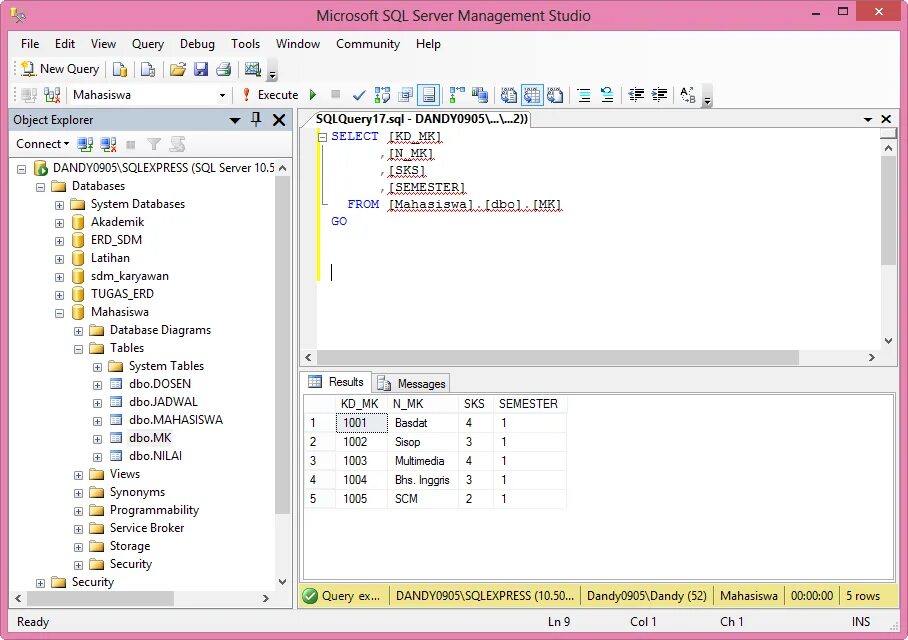Select Results to Text option
The image size is (908, 640).
click(508, 95)
